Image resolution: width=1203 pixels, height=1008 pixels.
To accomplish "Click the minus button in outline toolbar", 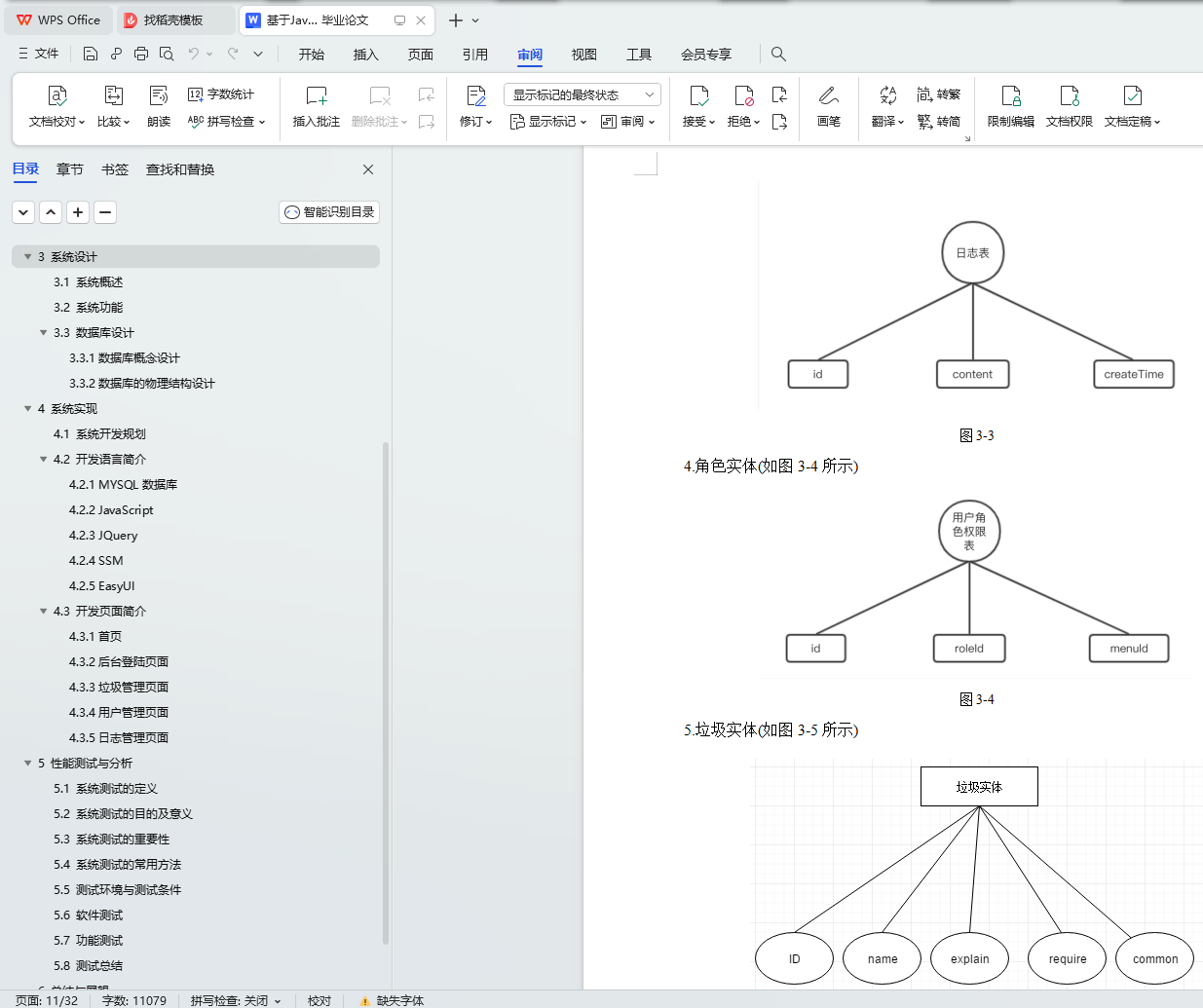I will (x=105, y=211).
